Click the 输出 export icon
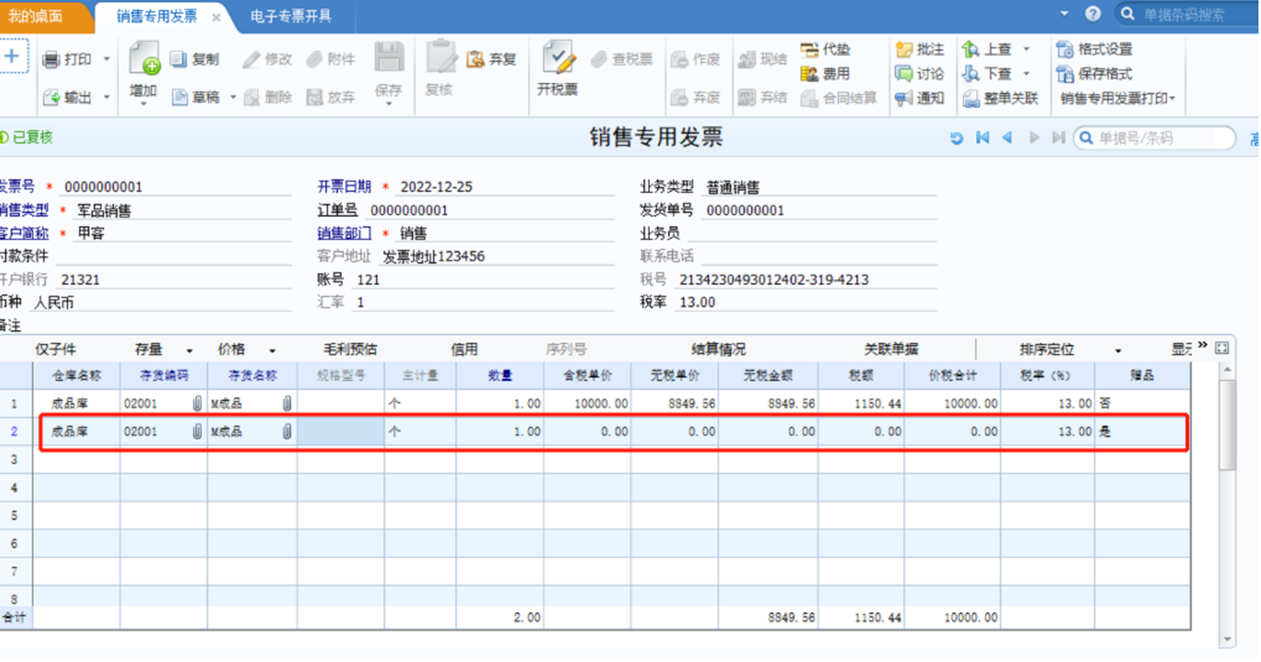Screen dimensions: 1261x662 [x=51, y=97]
